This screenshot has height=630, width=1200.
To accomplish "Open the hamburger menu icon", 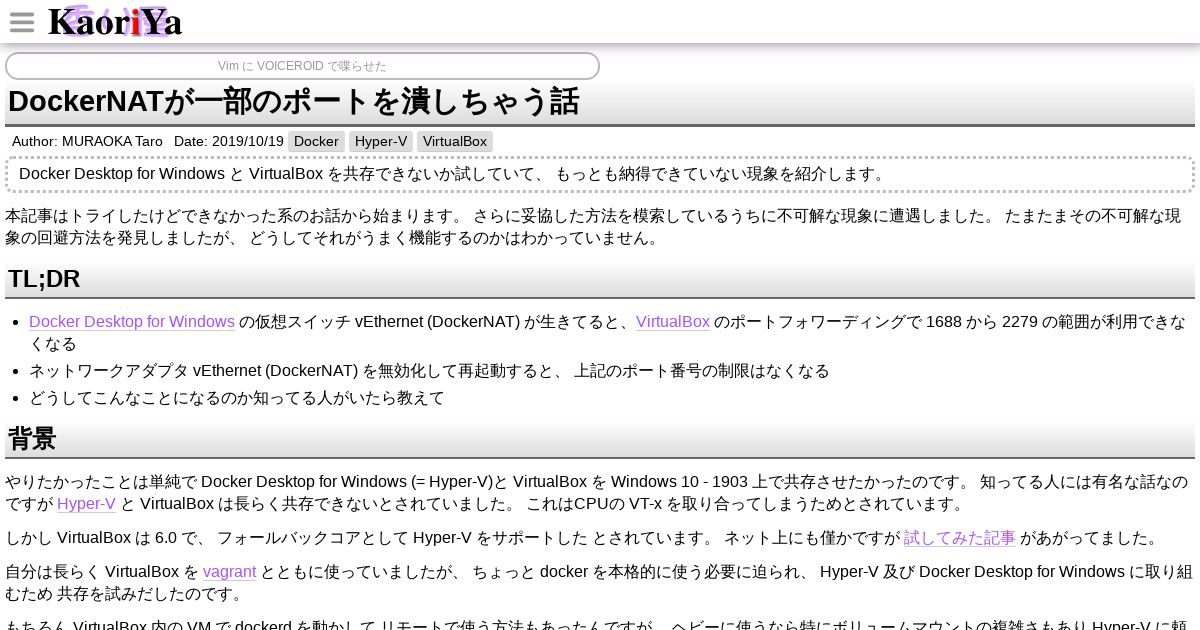I will [x=22, y=22].
